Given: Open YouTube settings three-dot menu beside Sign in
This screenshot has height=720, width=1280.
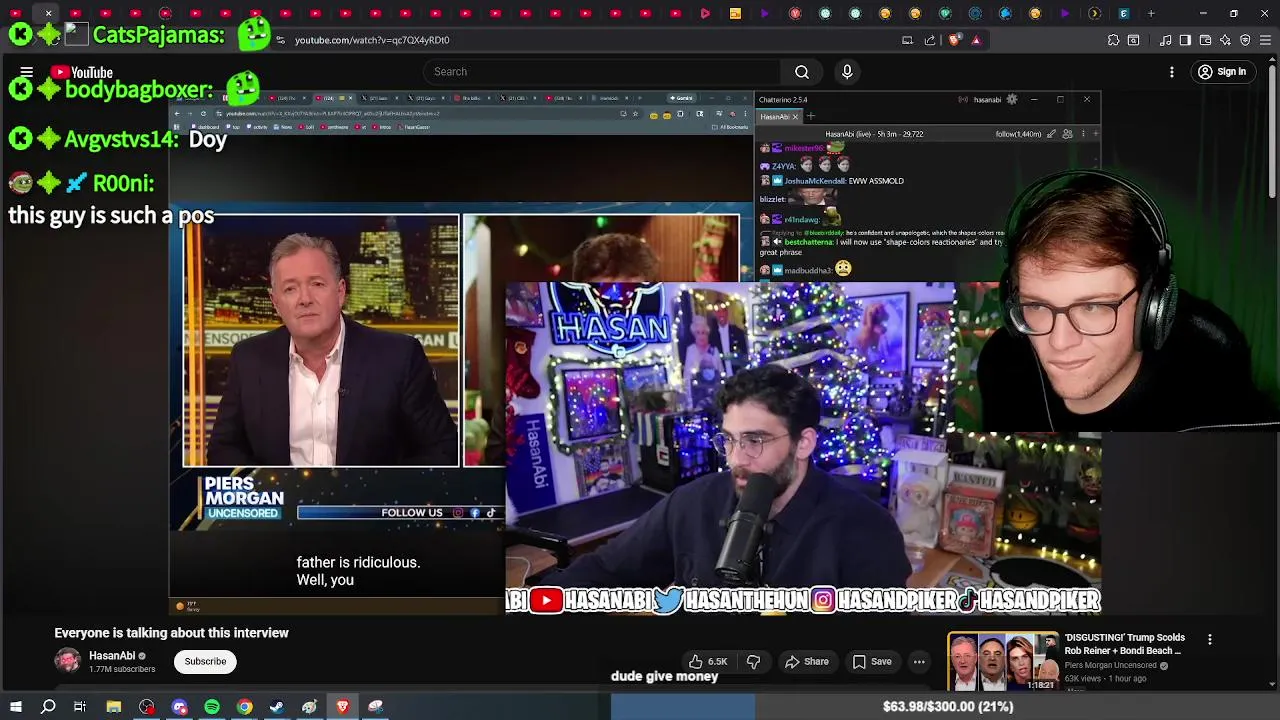Looking at the screenshot, I should (x=1172, y=72).
